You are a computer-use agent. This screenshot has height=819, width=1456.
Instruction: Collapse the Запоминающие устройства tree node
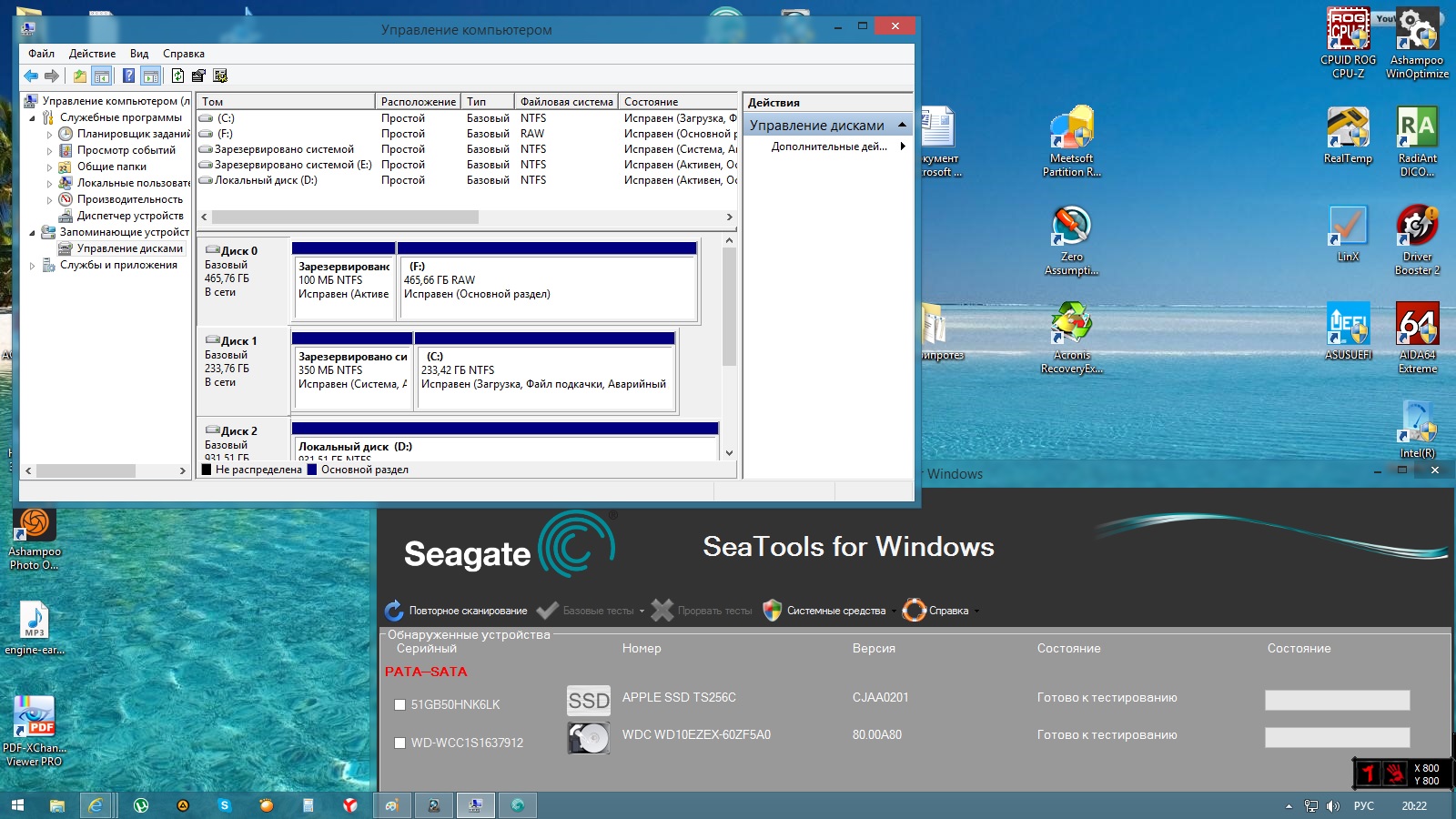33,232
